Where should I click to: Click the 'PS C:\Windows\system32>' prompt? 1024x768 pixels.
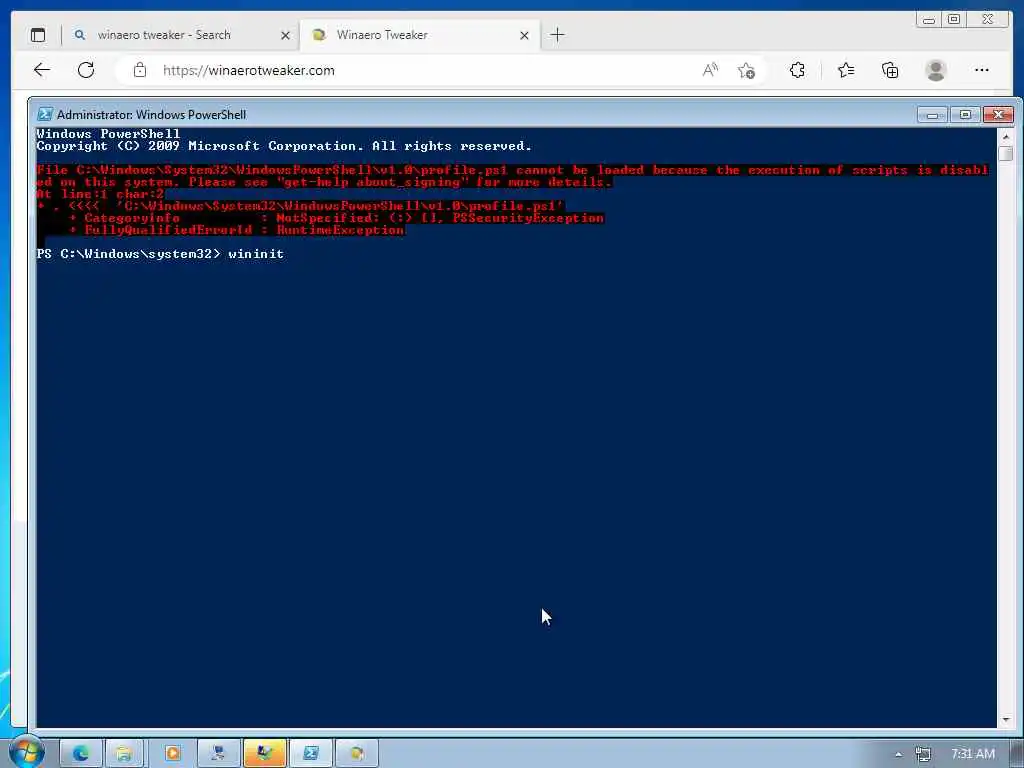click(129, 253)
